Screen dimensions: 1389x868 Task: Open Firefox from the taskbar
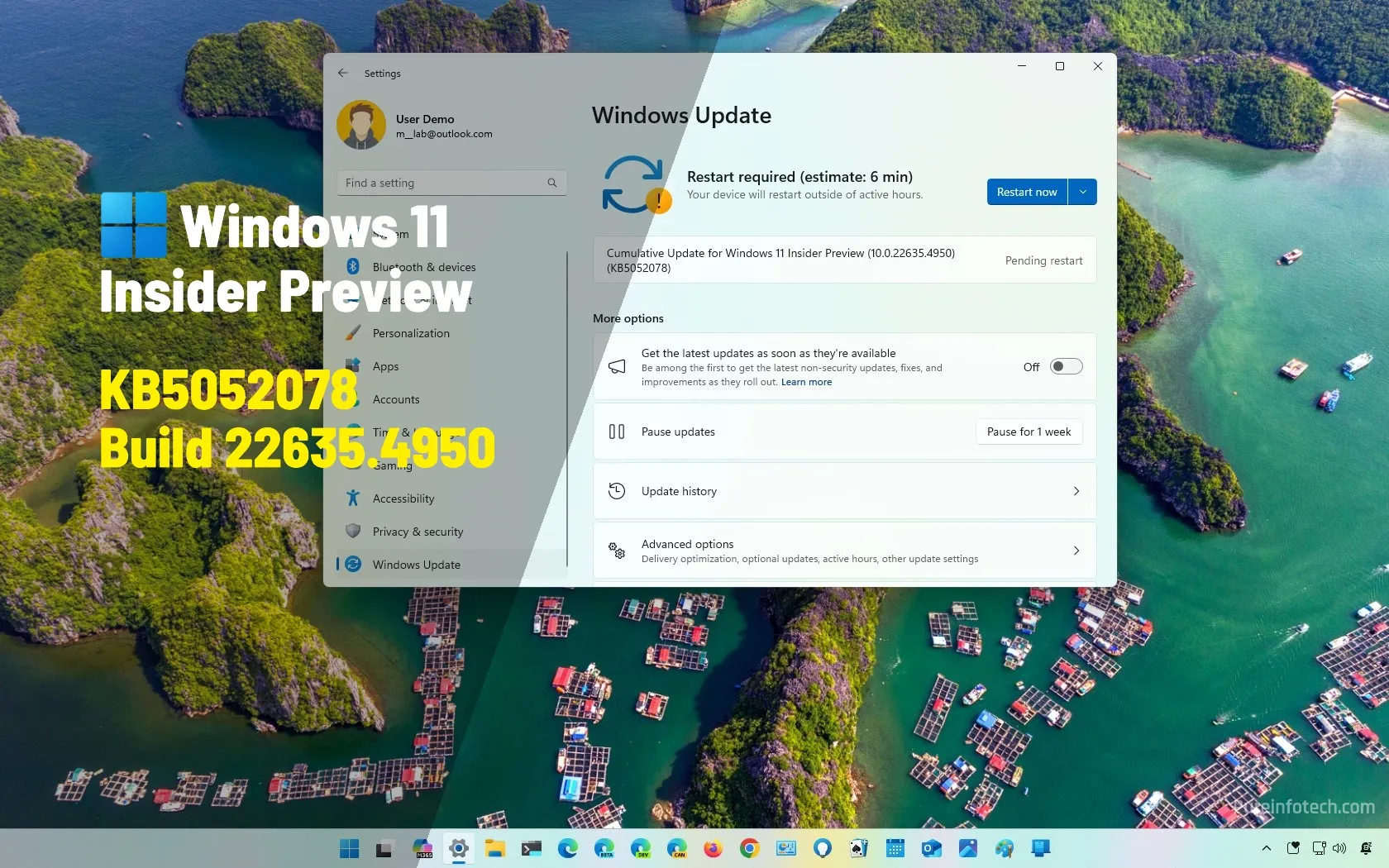tap(714, 848)
